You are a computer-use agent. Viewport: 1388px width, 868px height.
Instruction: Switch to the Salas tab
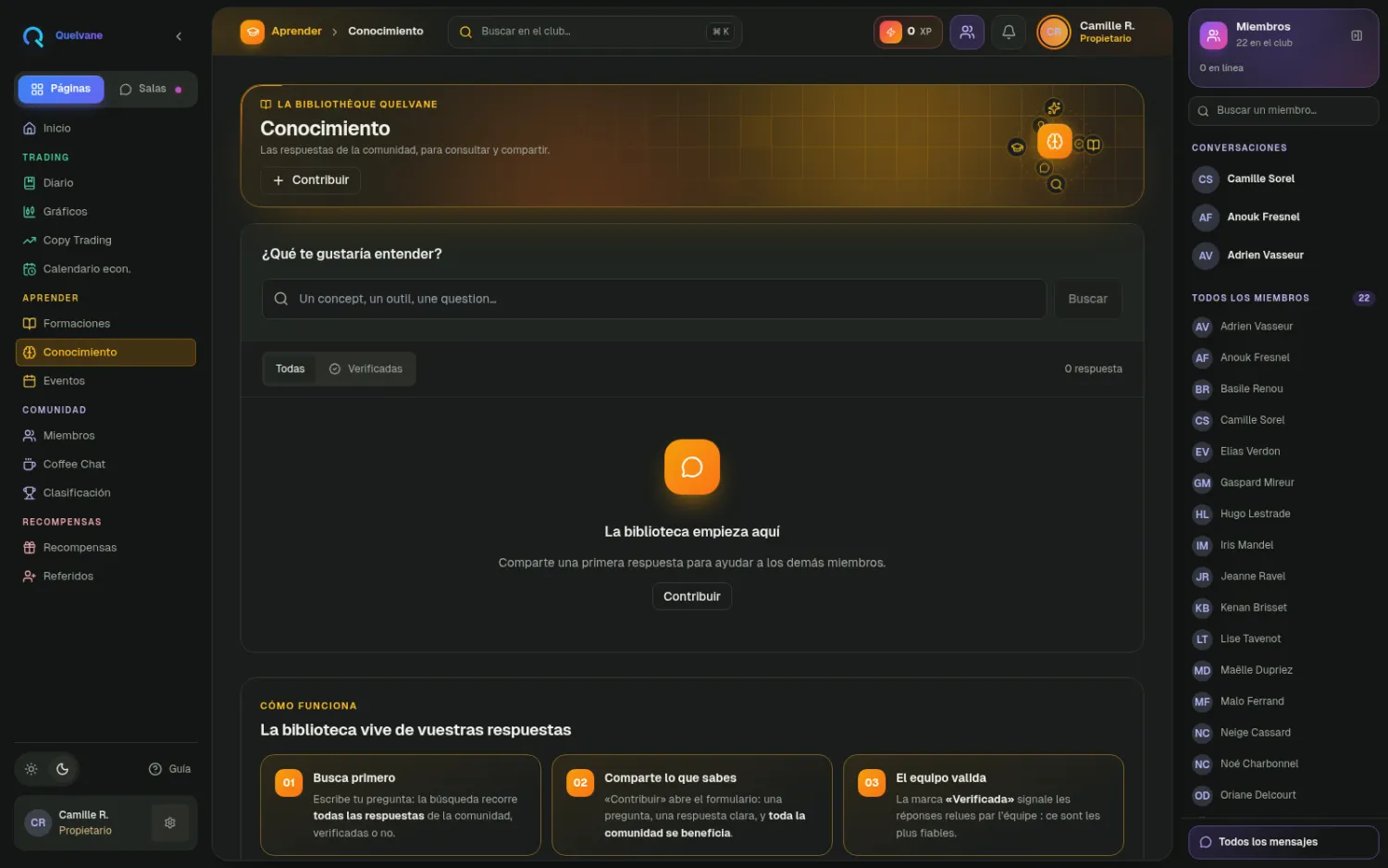click(150, 89)
